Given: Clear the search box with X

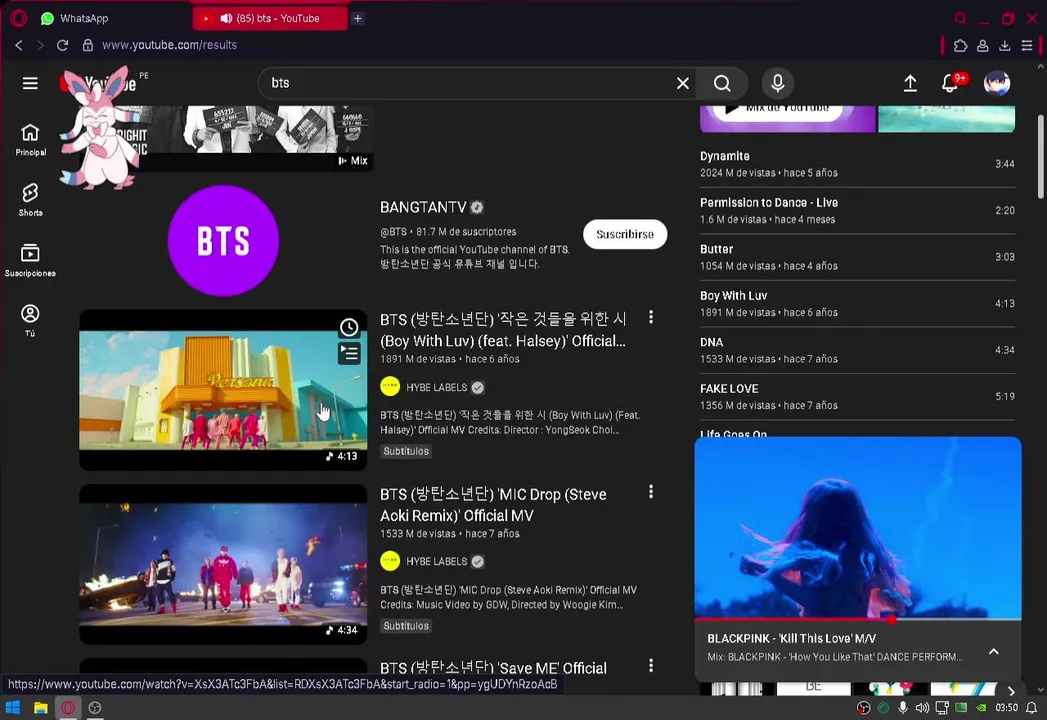Looking at the screenshot, I should pyautogui.click(x=682, y=83).
